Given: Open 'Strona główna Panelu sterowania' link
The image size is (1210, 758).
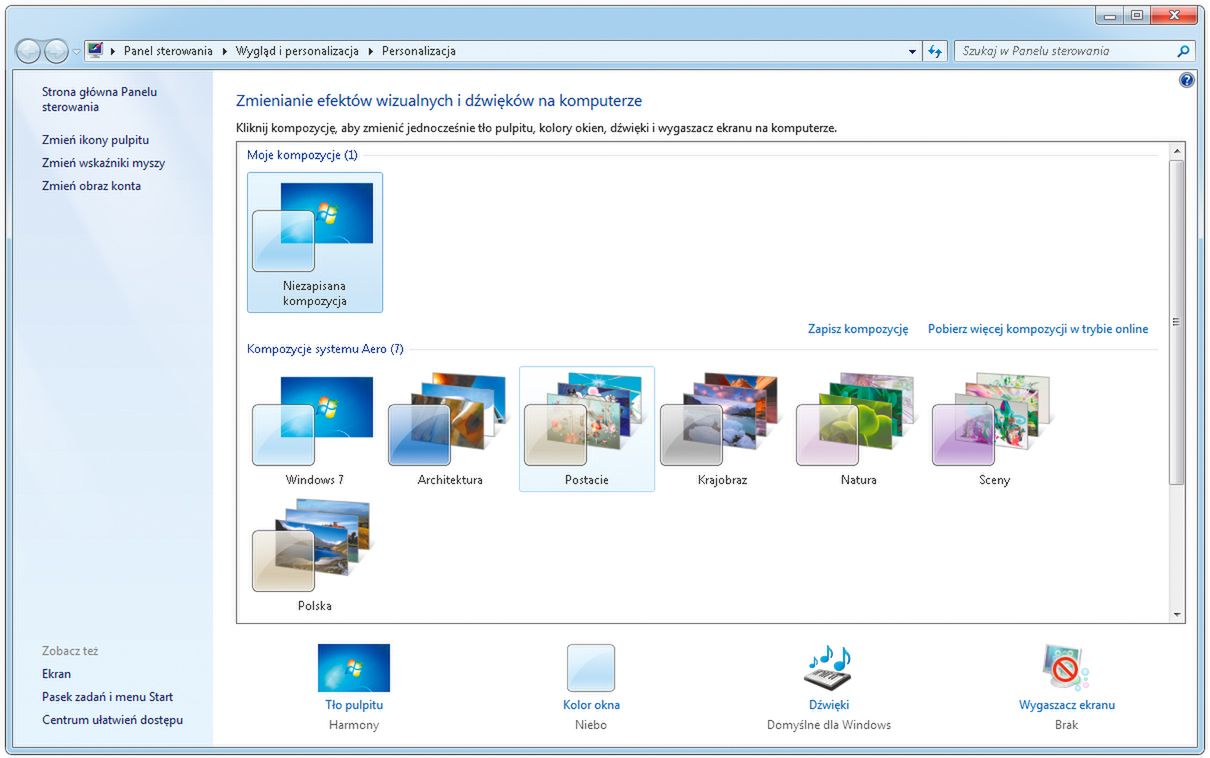Looking at the screenshot, I should point(99,99).
